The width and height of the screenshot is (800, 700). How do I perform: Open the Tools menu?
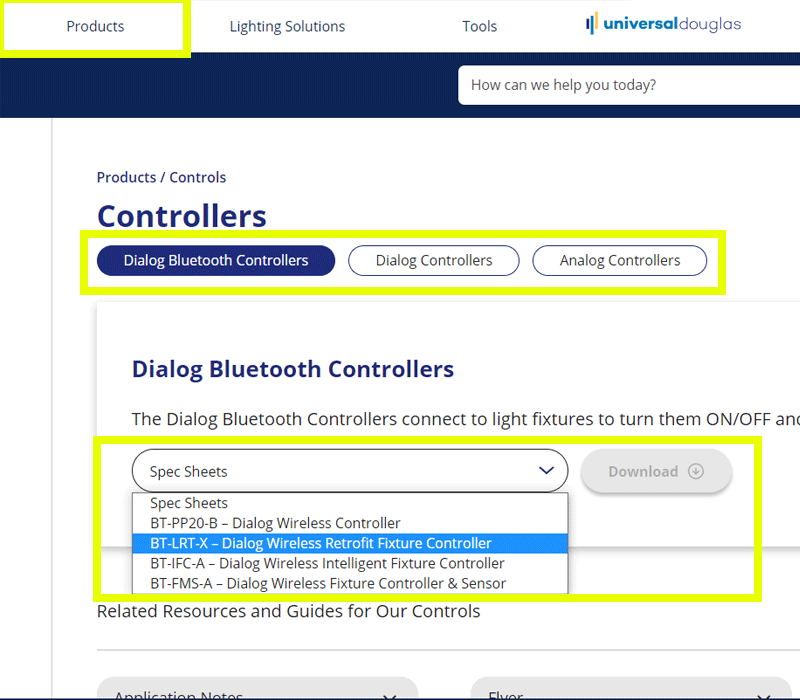[480, 26]
